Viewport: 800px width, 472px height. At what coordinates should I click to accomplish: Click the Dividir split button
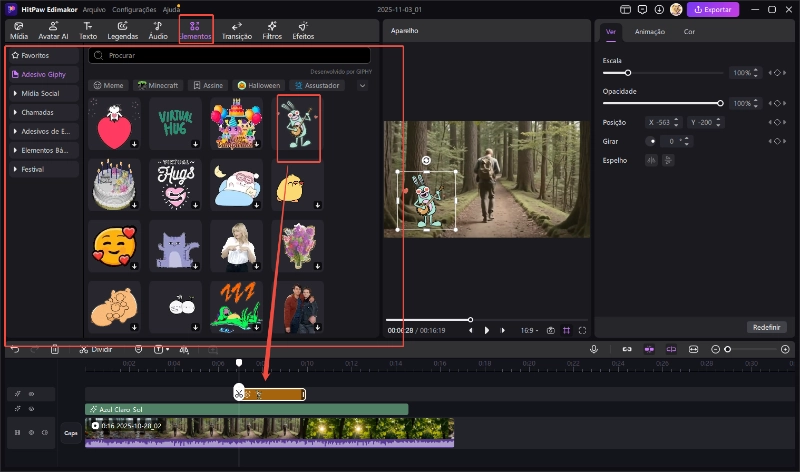tap(96, 350)
